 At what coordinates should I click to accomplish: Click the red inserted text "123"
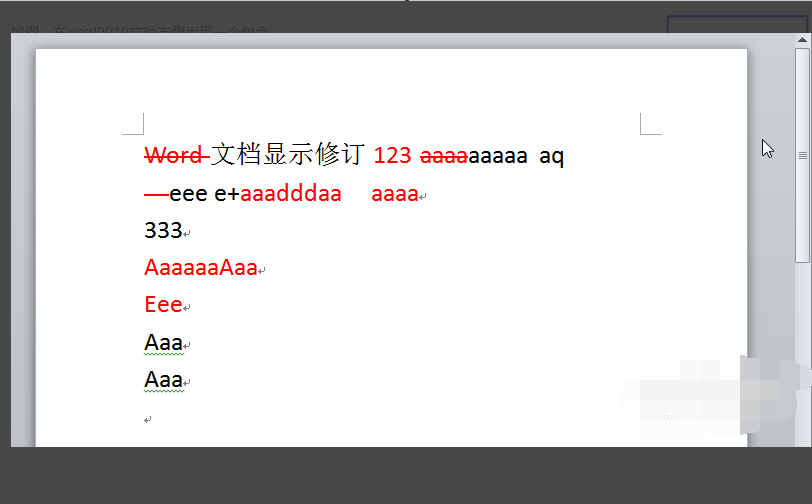(392, 155)
